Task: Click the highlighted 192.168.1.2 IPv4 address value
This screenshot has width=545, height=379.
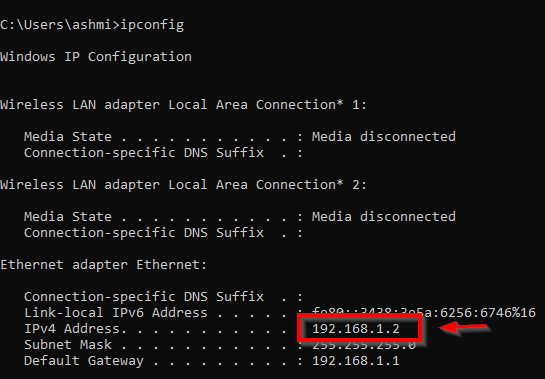Action: tap(356, 329)
